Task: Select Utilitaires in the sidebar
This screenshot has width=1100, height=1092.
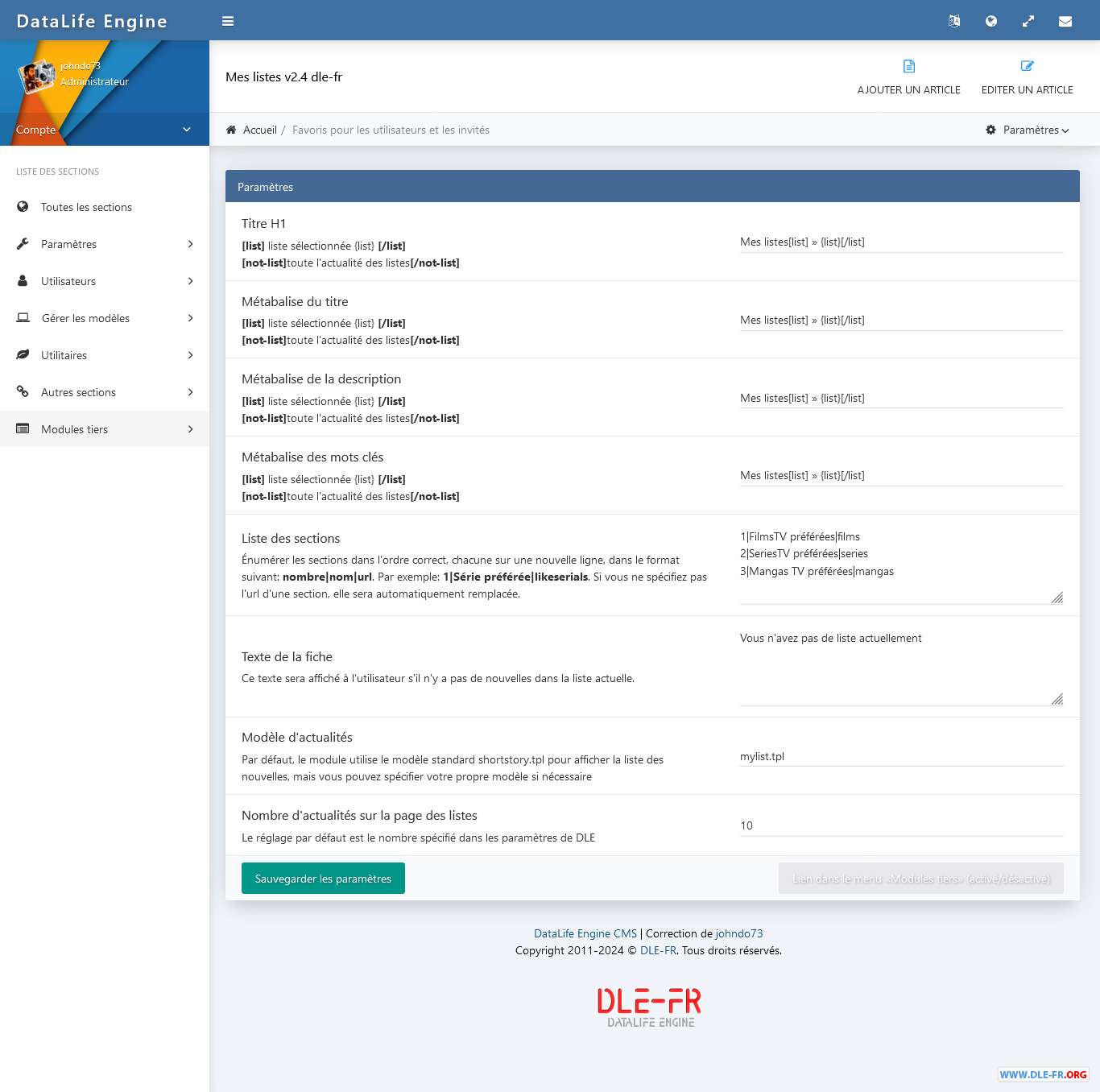Action: 105,355
